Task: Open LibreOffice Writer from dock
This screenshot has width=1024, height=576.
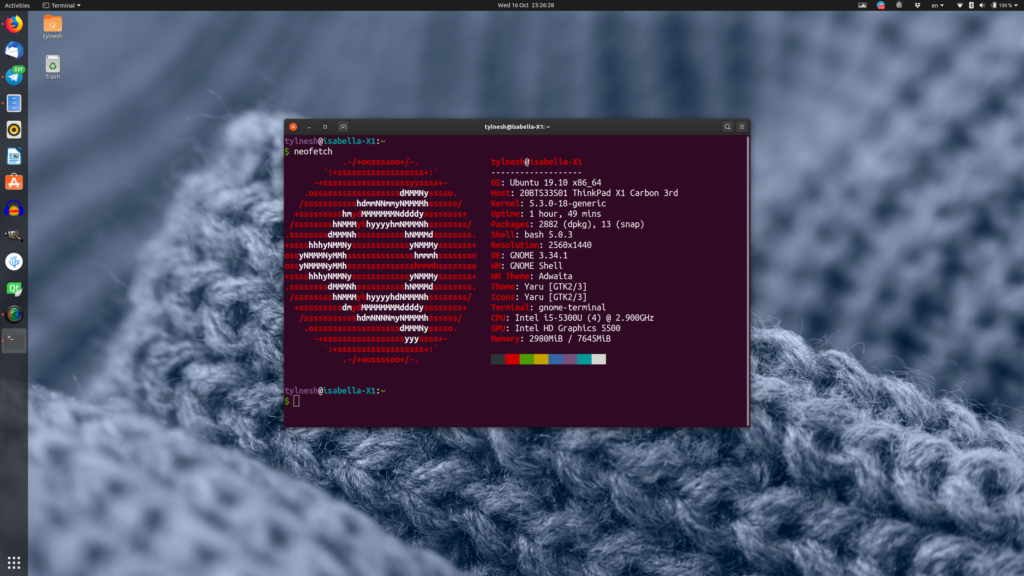Action: (14, 156)
